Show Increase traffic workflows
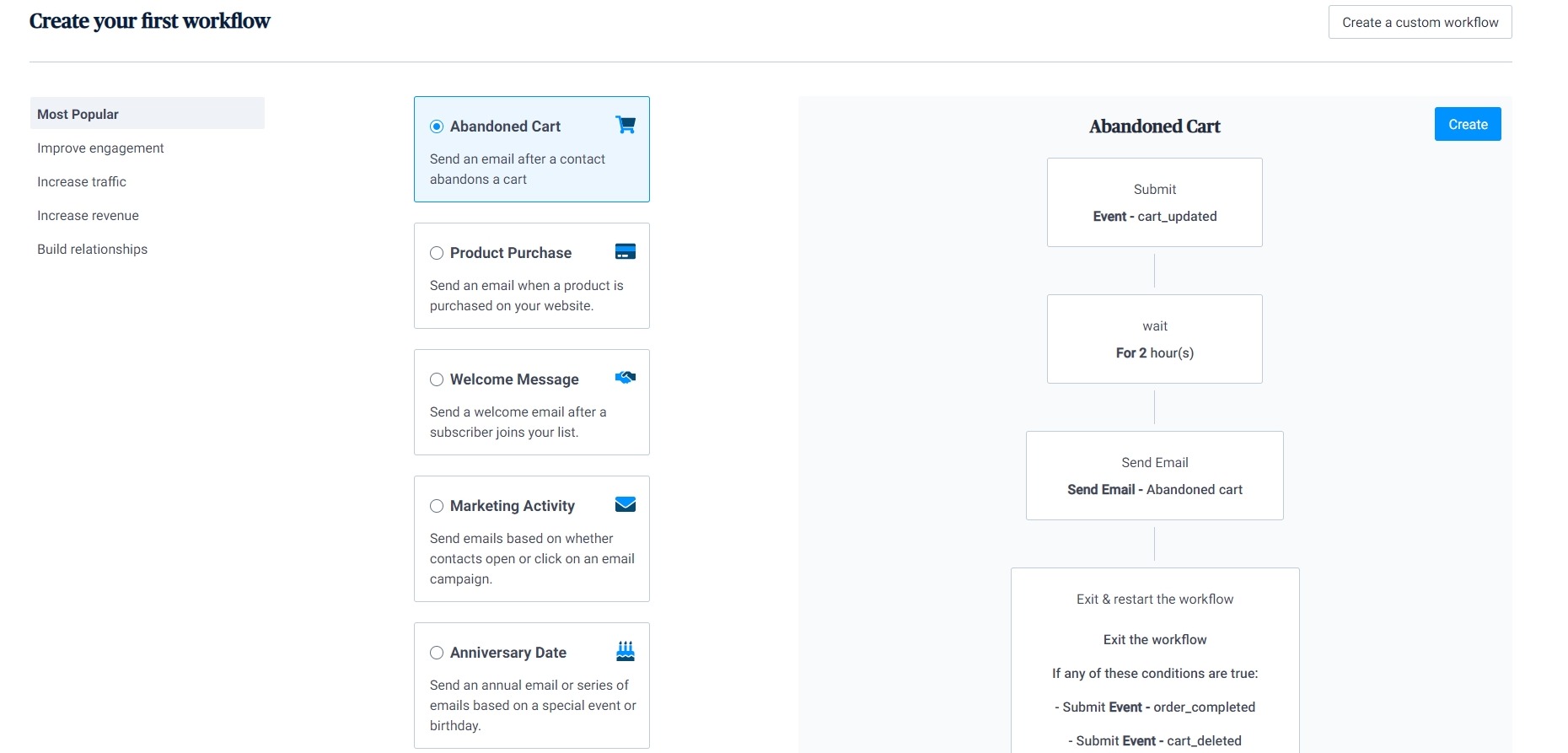 pos(82,181)
